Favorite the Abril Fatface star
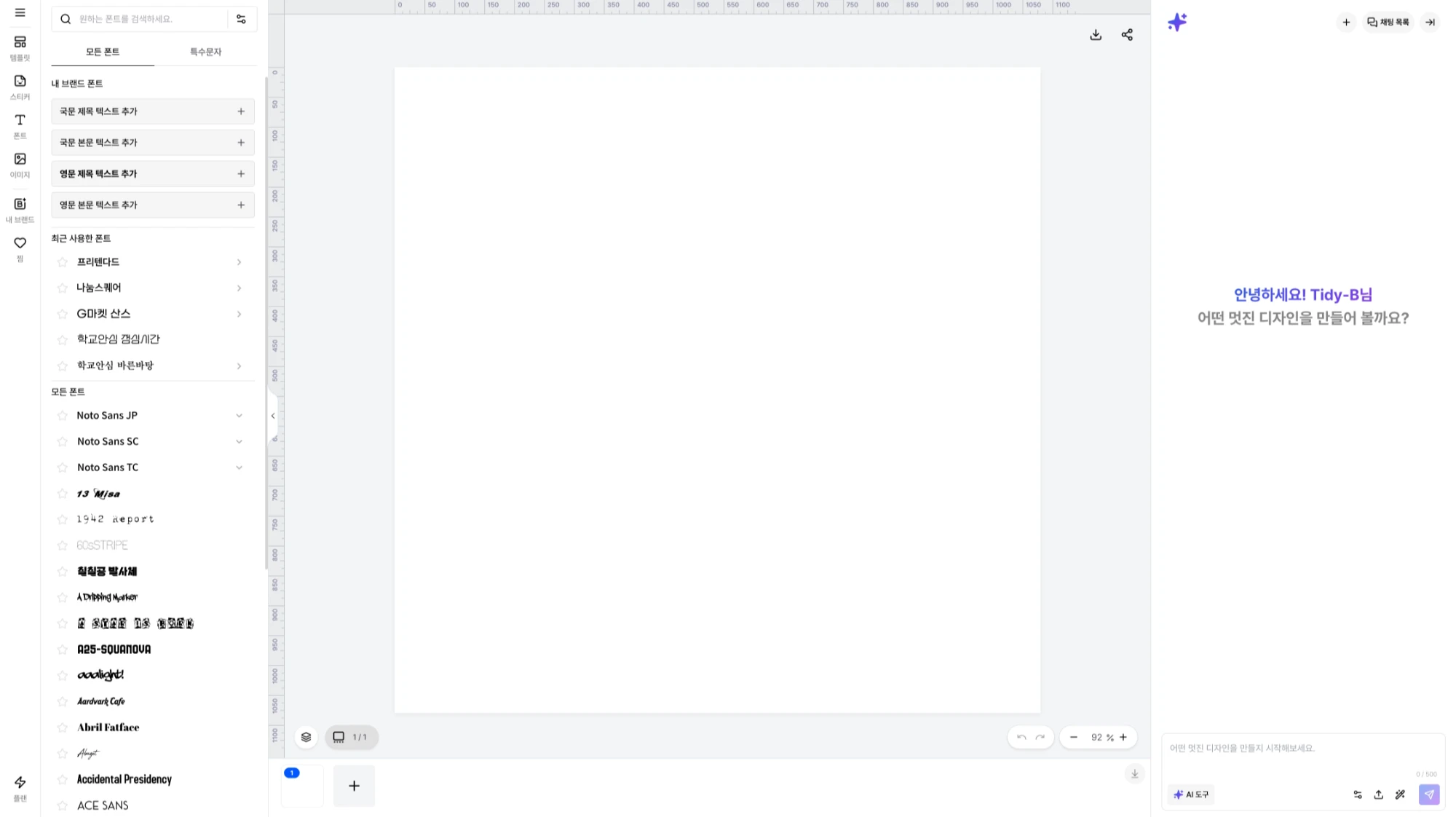1456x817 pixels. click(x=63, y=727)
